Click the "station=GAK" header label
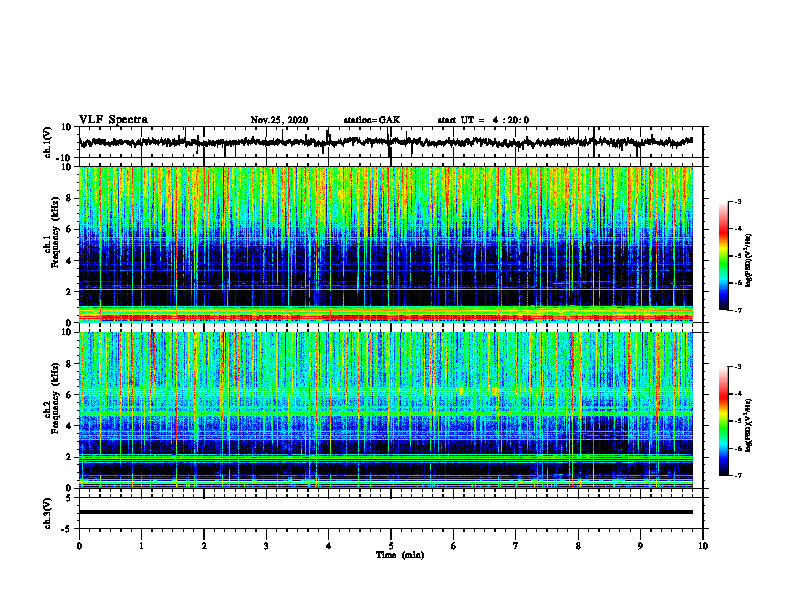This screenshot has width=792, height=612. pos(372,120)
